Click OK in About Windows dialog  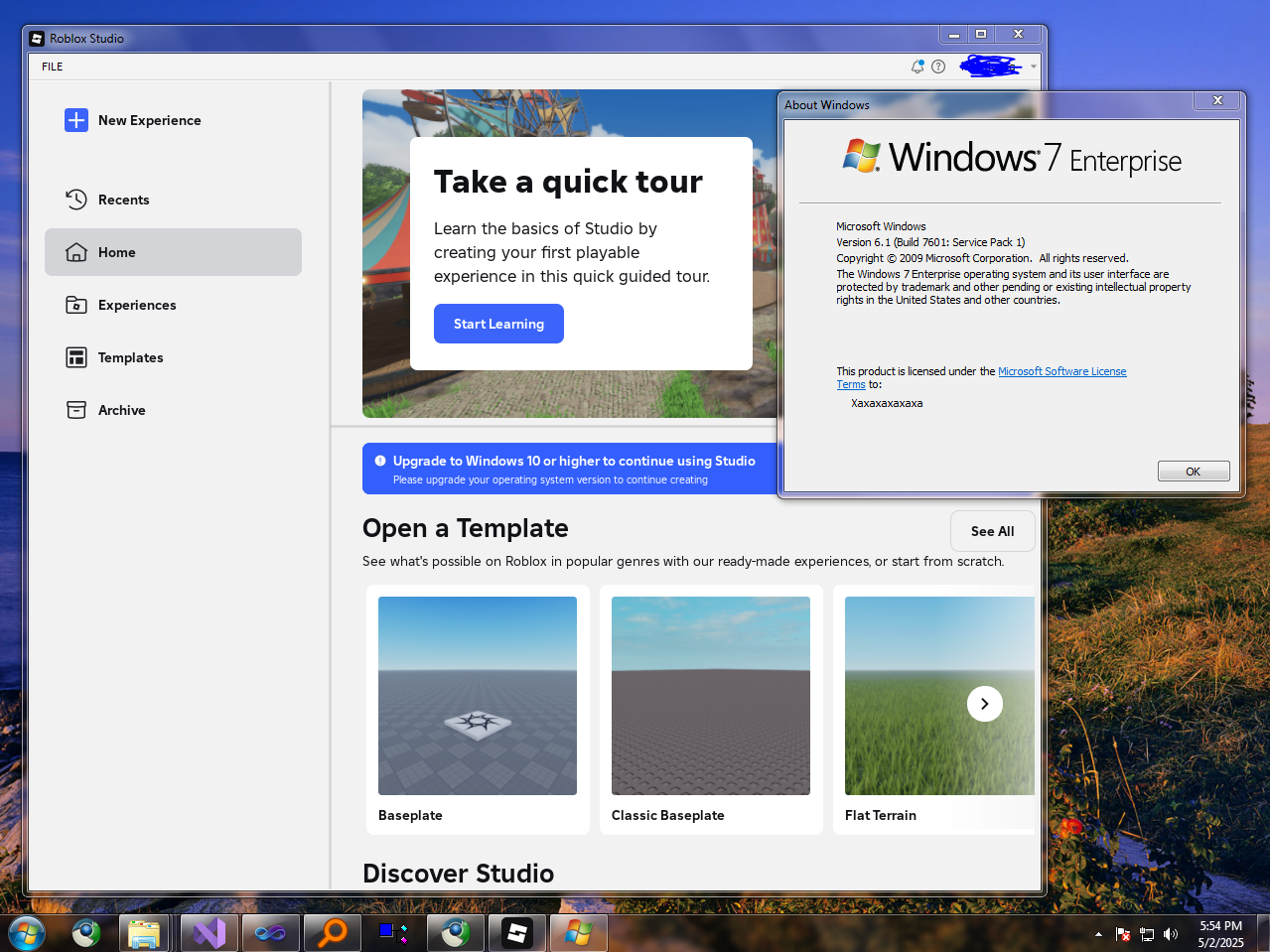click(1194, 472)
